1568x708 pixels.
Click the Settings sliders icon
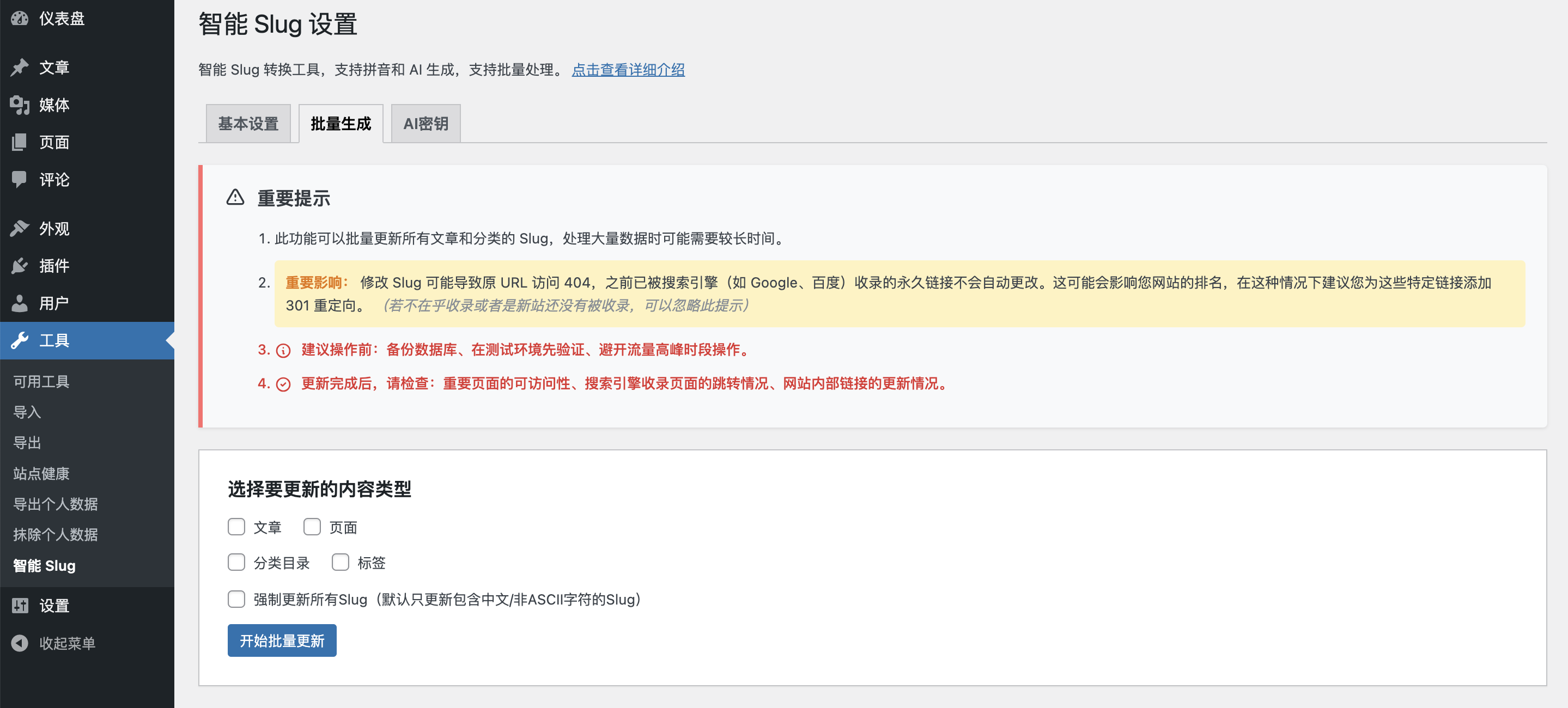[20, 606]
